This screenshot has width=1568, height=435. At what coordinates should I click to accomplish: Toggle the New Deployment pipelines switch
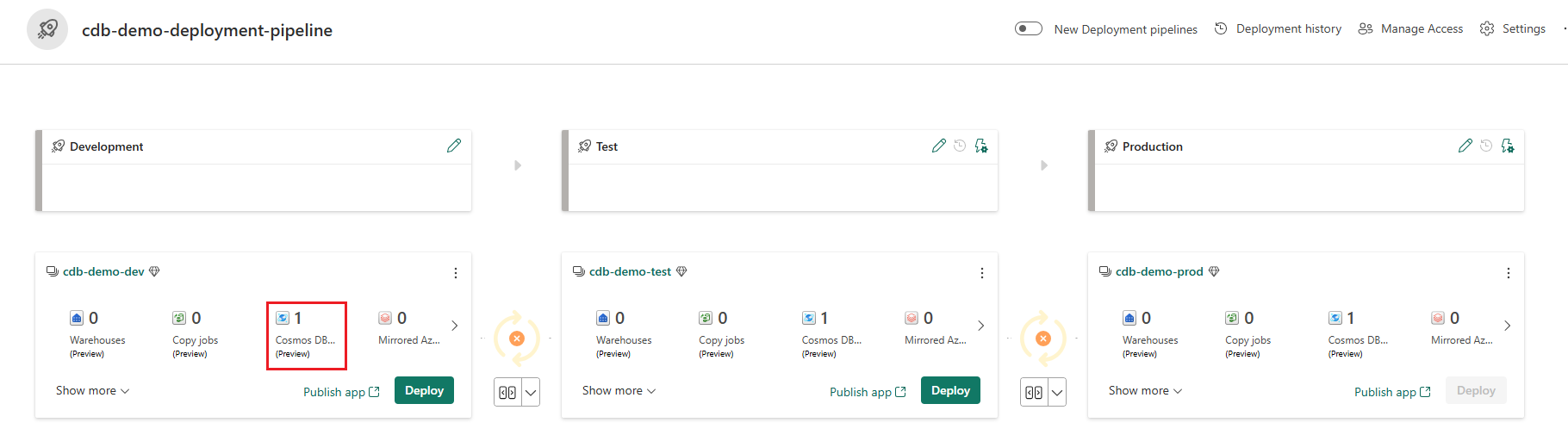(x=1028, y=28)
